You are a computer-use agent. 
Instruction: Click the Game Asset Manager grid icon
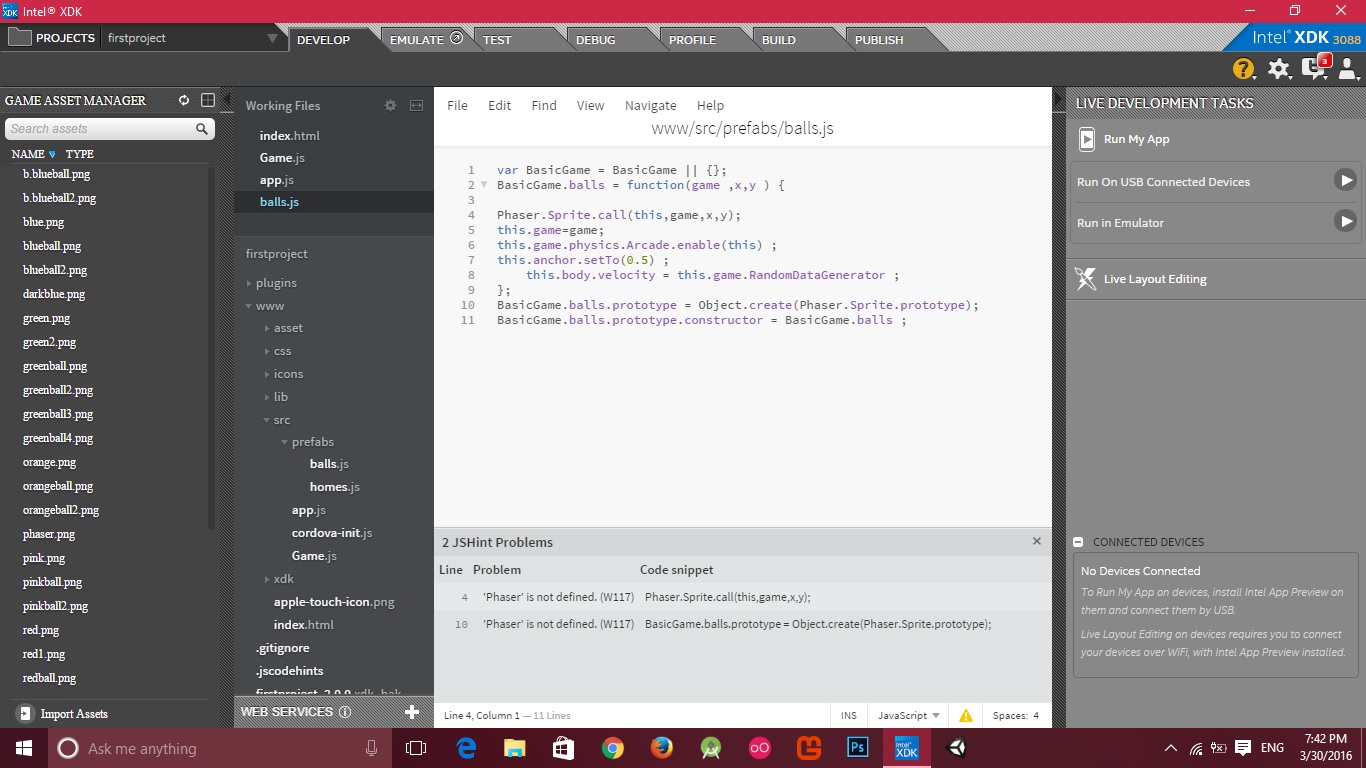pos(208,100)
